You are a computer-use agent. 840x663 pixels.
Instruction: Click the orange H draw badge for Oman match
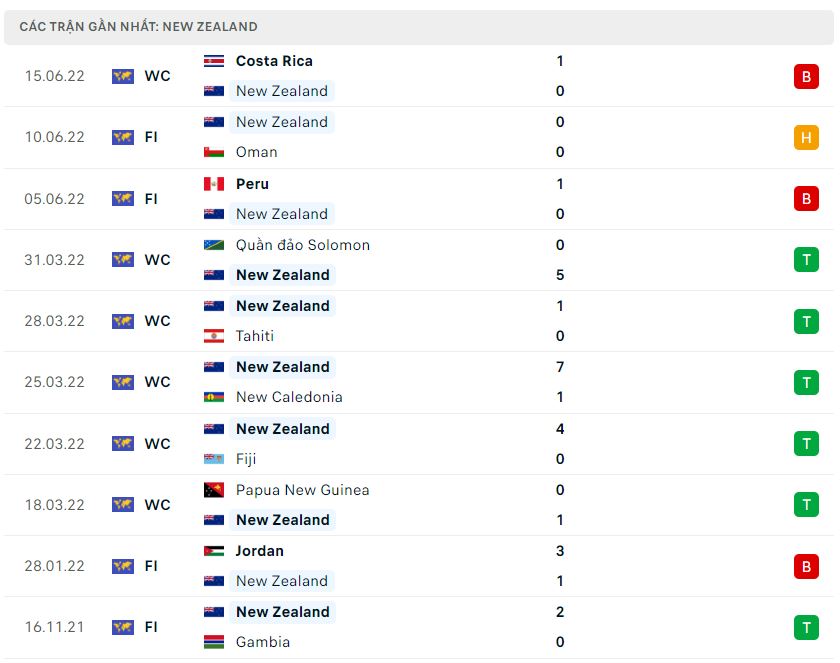coord(806,137)
